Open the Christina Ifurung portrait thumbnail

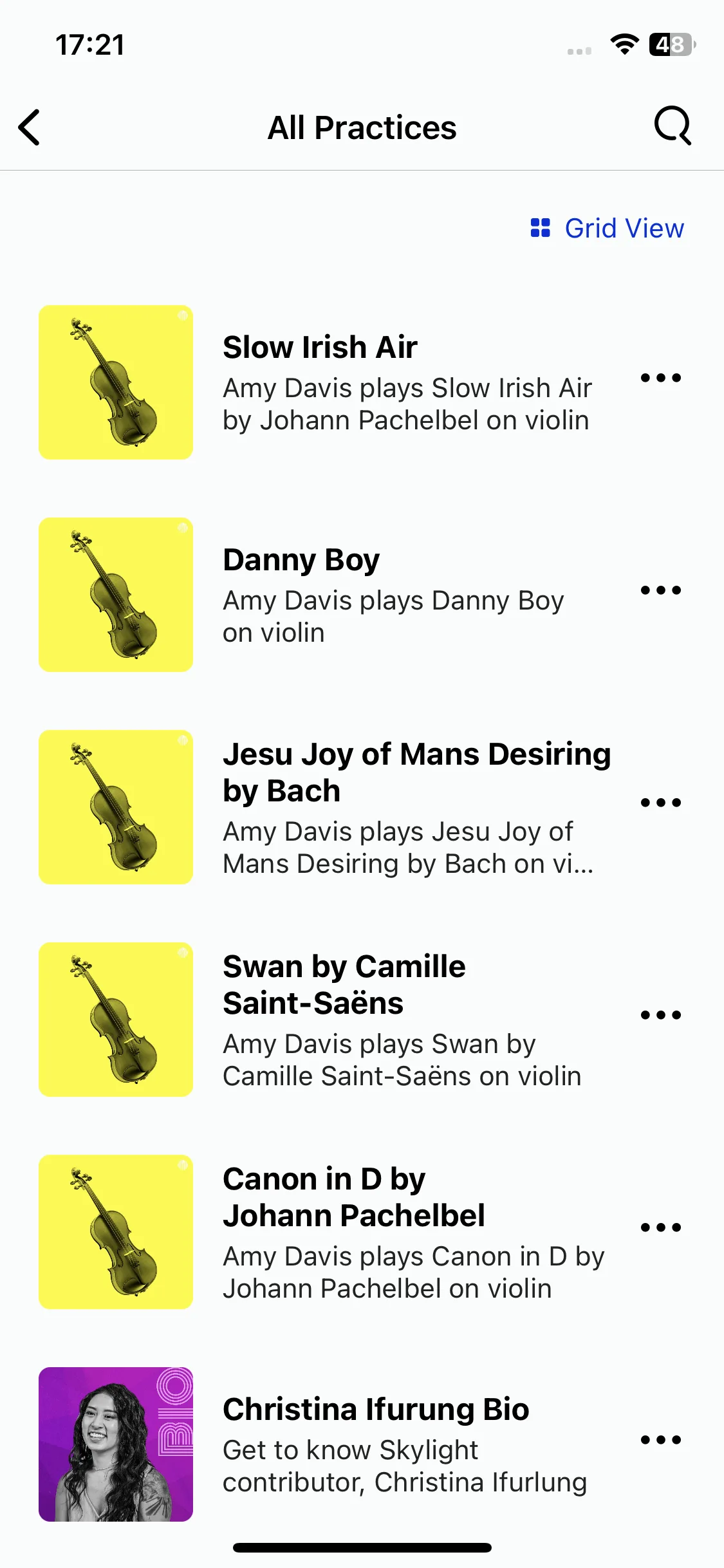coord(116,1444)
